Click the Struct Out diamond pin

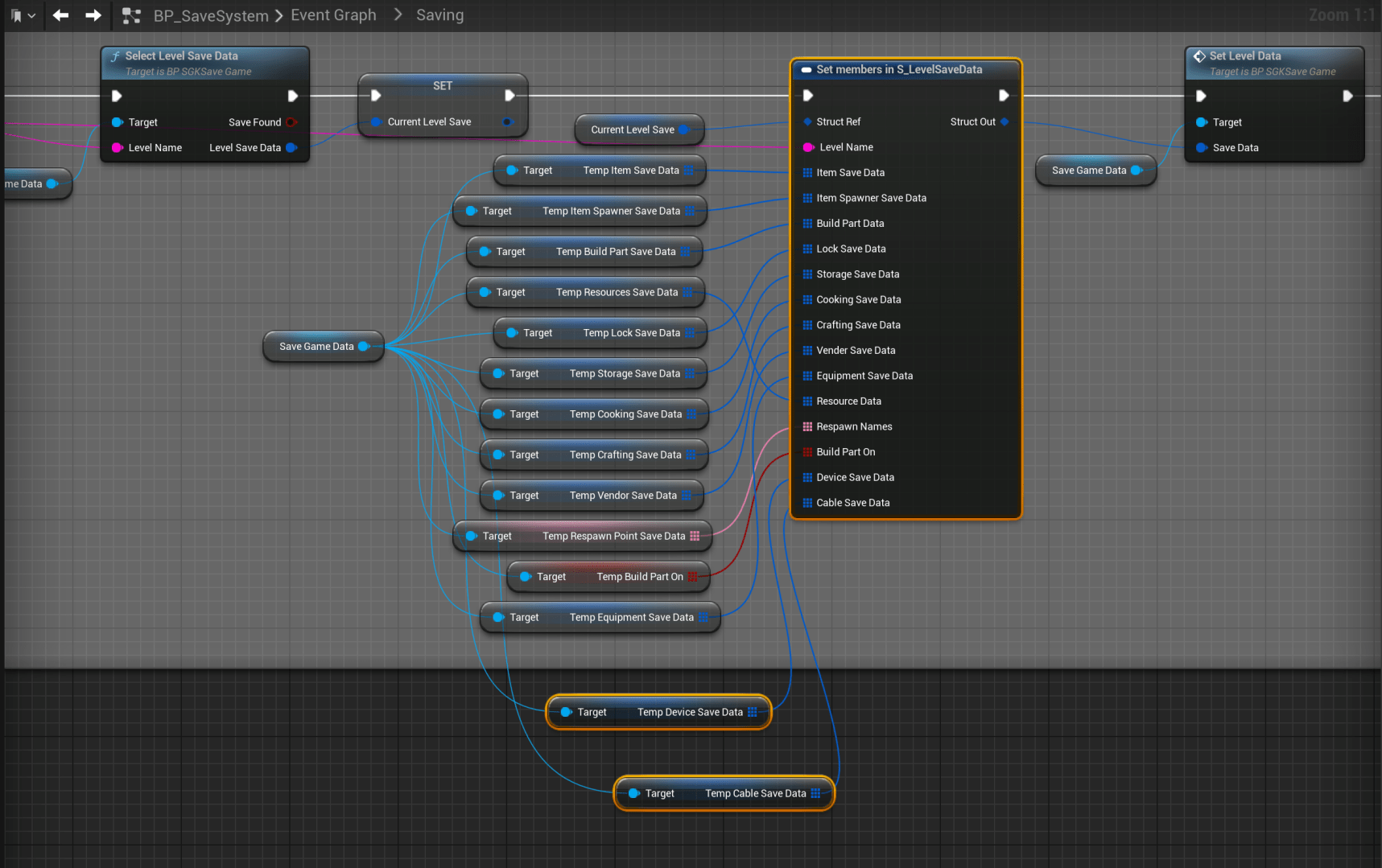(x=1005, y=122)
